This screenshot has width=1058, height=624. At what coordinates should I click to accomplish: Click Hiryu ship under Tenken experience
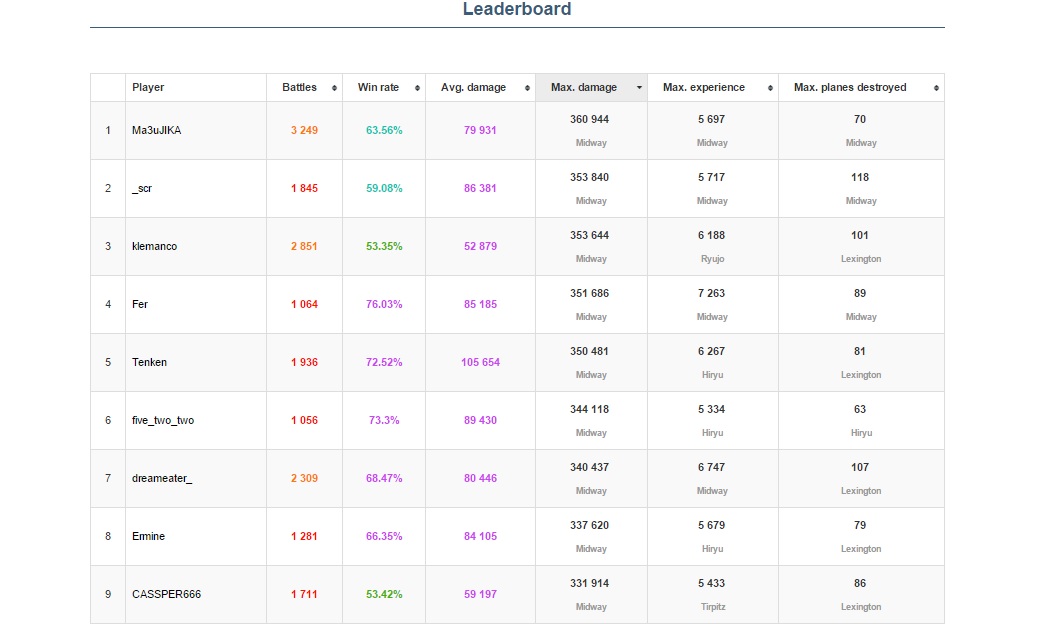(713, 375)
